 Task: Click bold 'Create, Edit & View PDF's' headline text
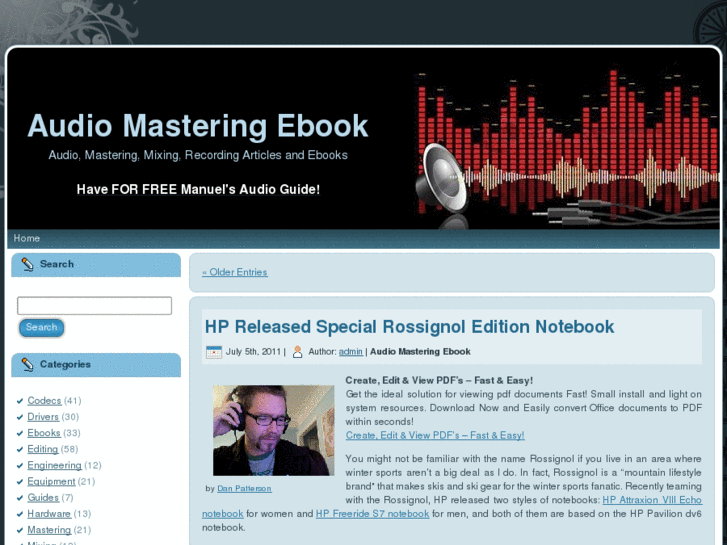(x=439, y=381)
